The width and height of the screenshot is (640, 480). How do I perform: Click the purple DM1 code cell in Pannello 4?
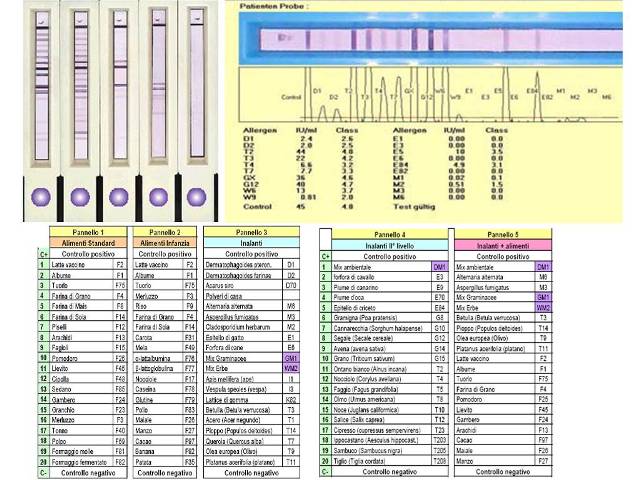coord(440,267)
